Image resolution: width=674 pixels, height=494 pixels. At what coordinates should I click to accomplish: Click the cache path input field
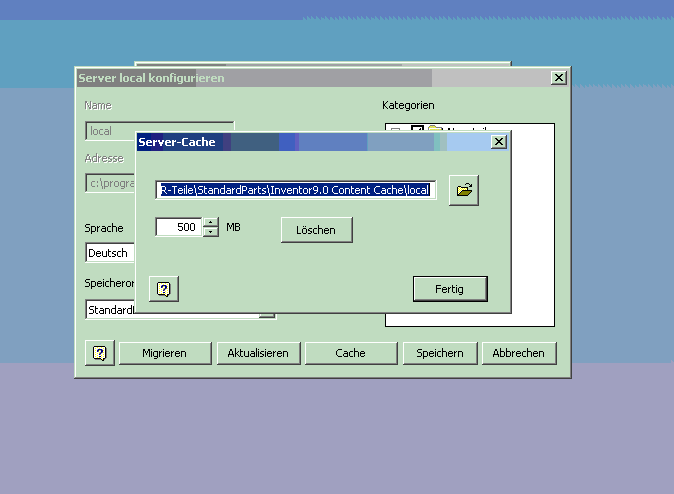tap(296, 190)
